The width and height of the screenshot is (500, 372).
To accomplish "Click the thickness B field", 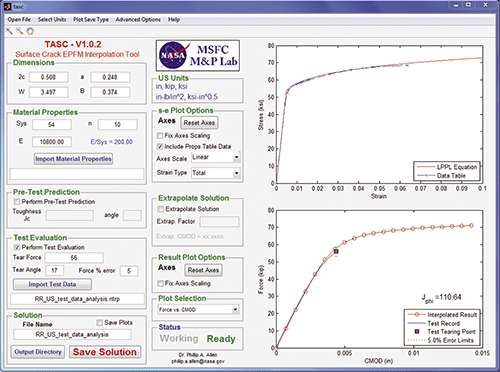I will 110,92.
